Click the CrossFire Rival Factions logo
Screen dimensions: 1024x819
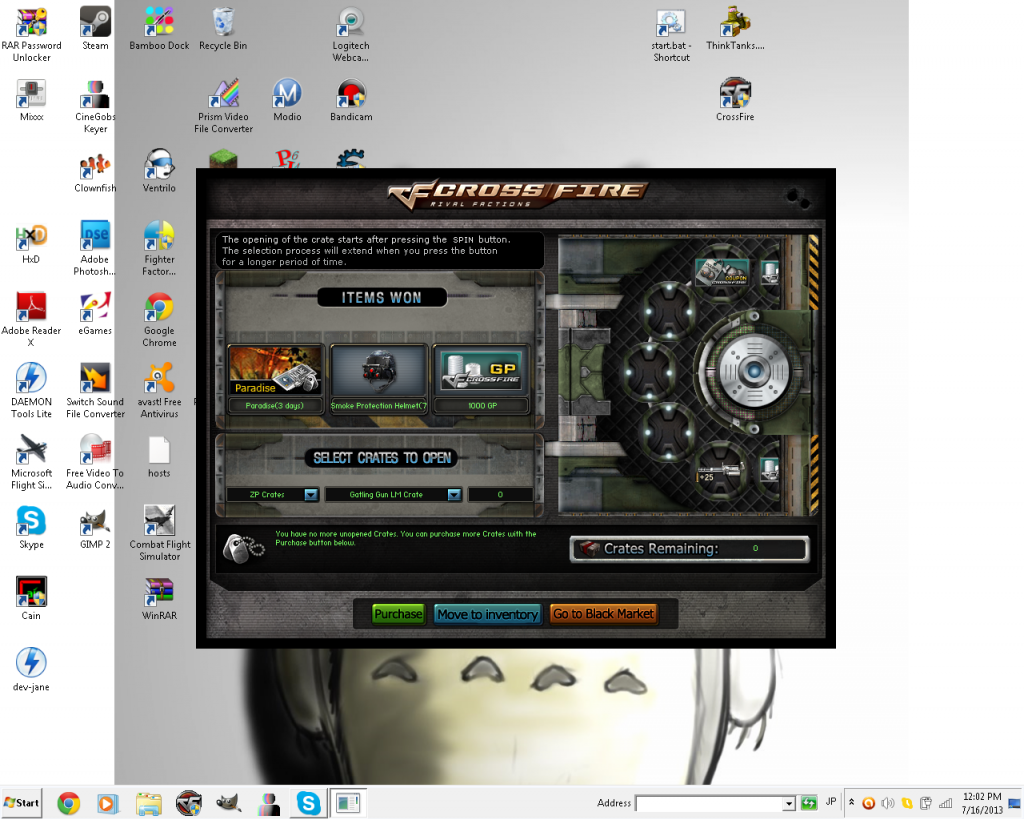[516, 193]
